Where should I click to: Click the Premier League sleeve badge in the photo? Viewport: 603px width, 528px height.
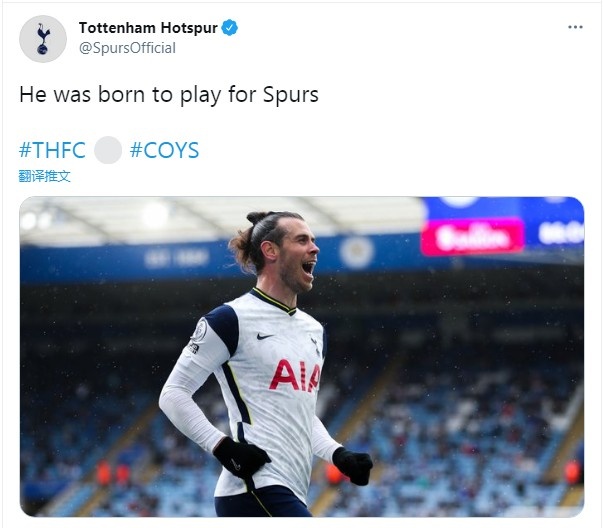pyautogui.click(x=200, y=330)
